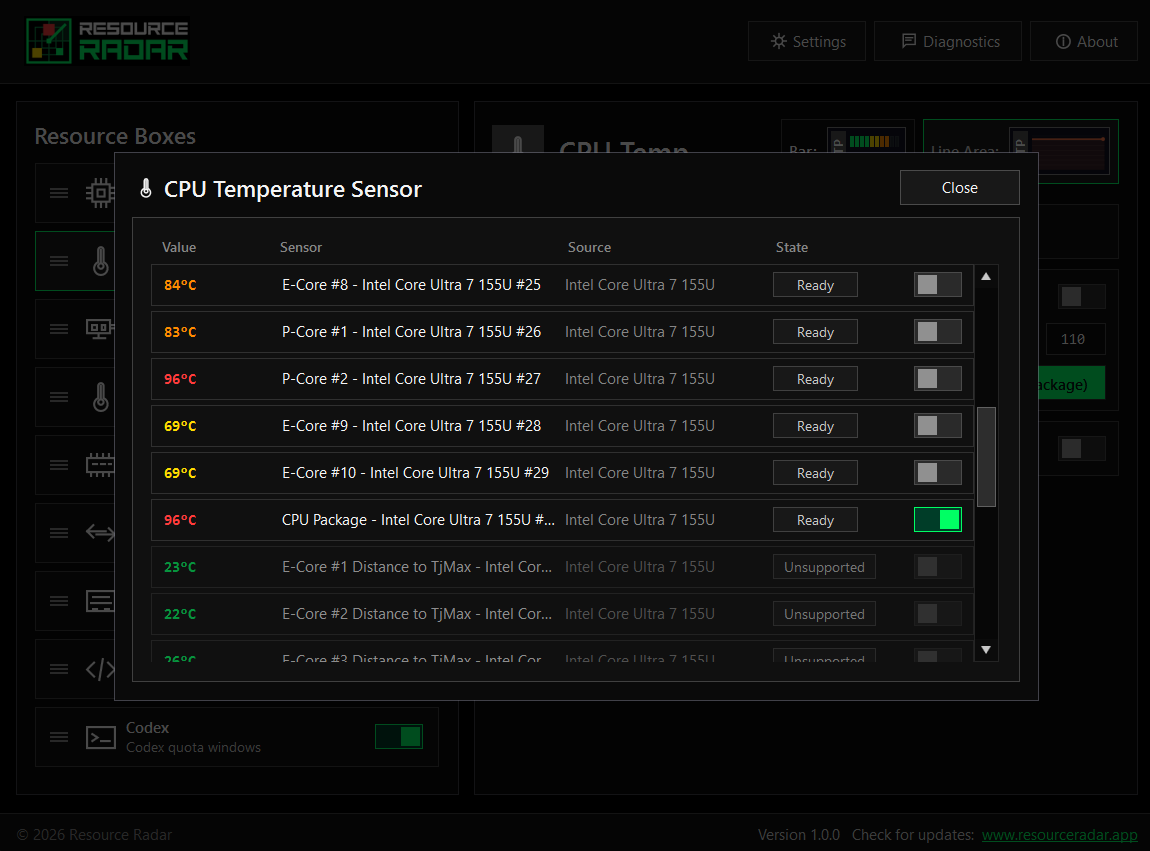Click thermometer icon in dialog title
Image resolution: width=1150 pixels, height=851 pixels.
tap(146, 189)
